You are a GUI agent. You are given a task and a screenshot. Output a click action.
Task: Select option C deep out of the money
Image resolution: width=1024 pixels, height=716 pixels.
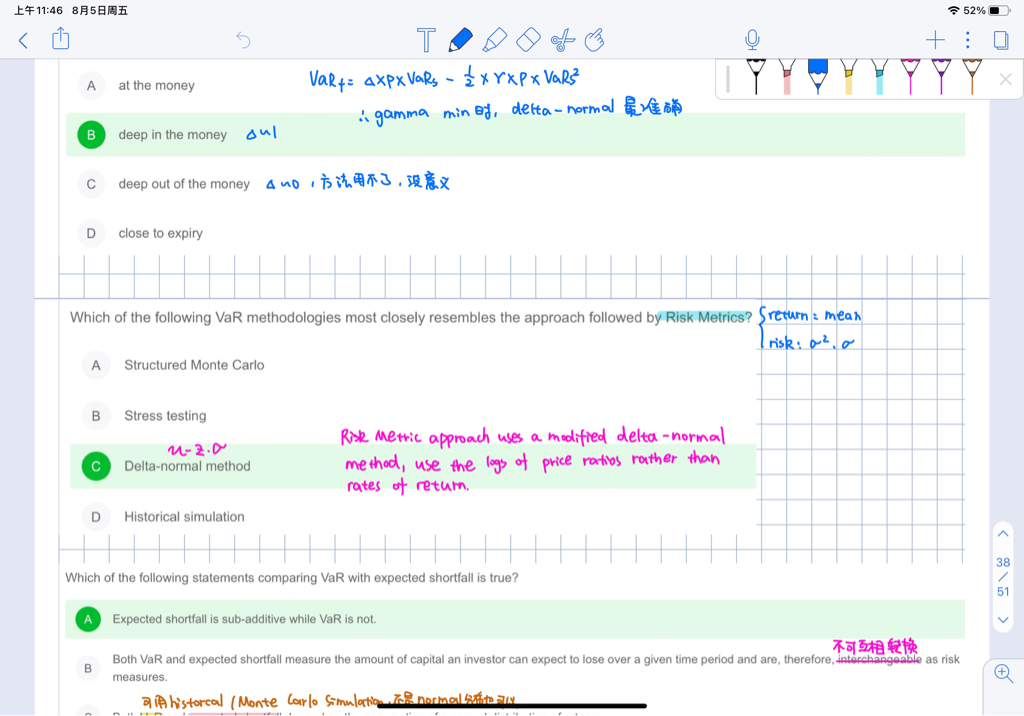point(91,184)
